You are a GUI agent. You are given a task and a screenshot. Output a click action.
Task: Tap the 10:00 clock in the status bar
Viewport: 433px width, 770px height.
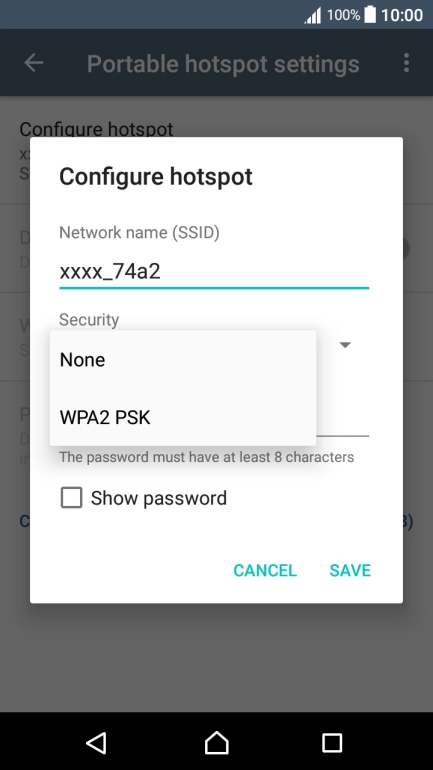[402, 15]
